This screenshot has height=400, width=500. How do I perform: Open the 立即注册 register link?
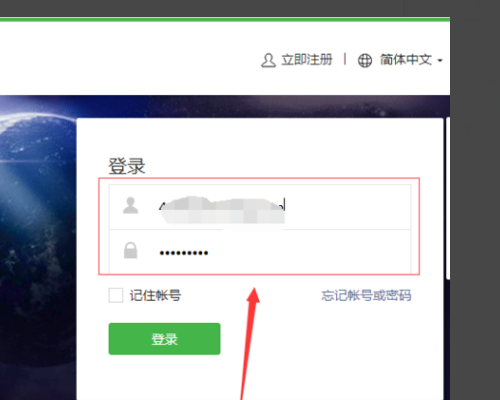[307, 60]
